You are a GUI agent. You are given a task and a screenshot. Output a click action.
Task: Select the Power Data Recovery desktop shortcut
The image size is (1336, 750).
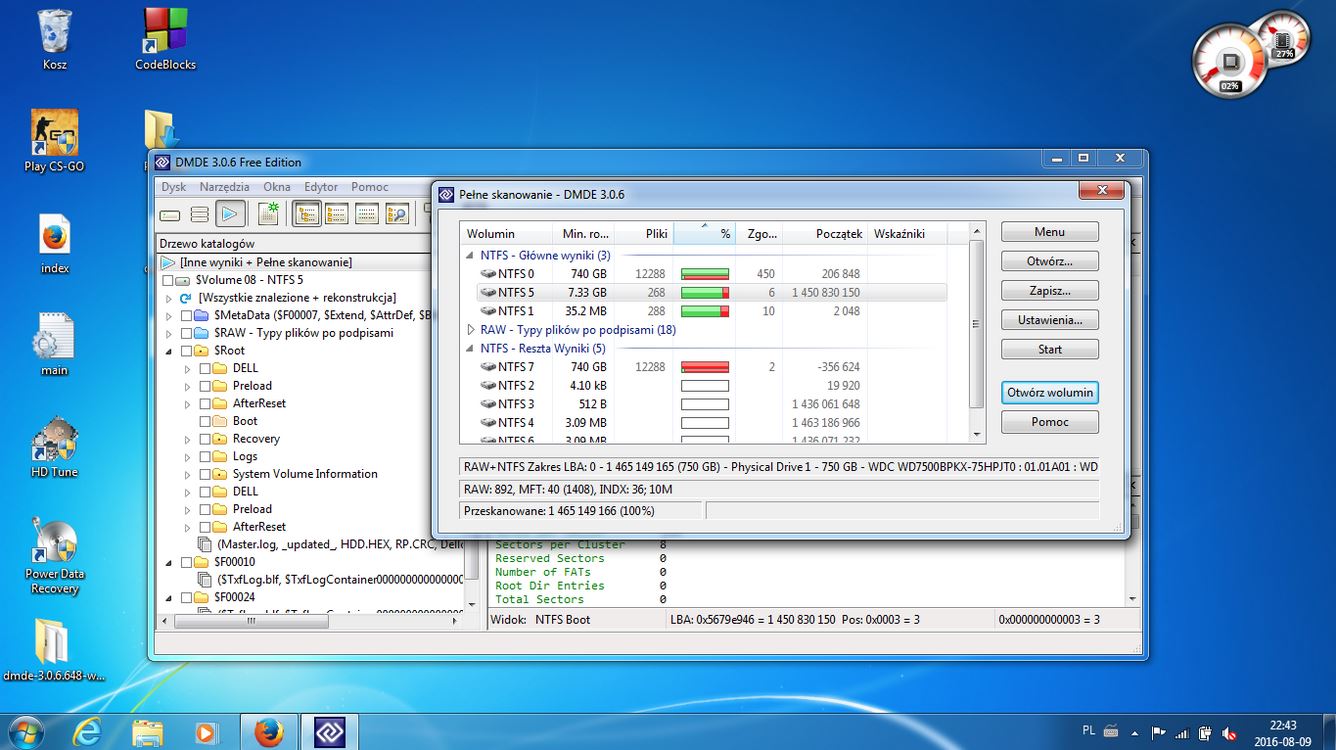54,557
